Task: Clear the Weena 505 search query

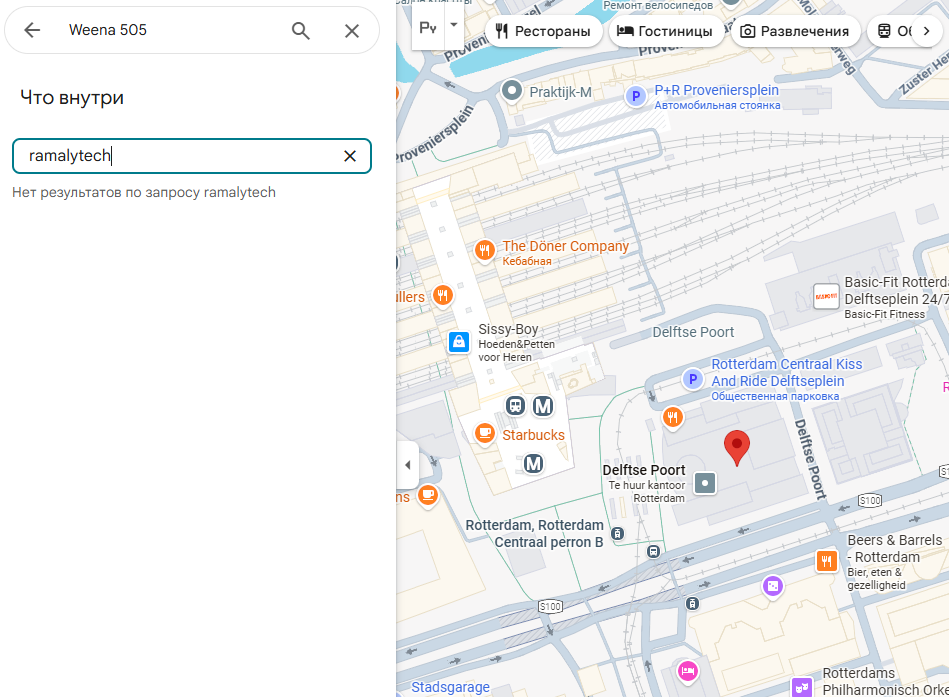Action: pos(352,30)
